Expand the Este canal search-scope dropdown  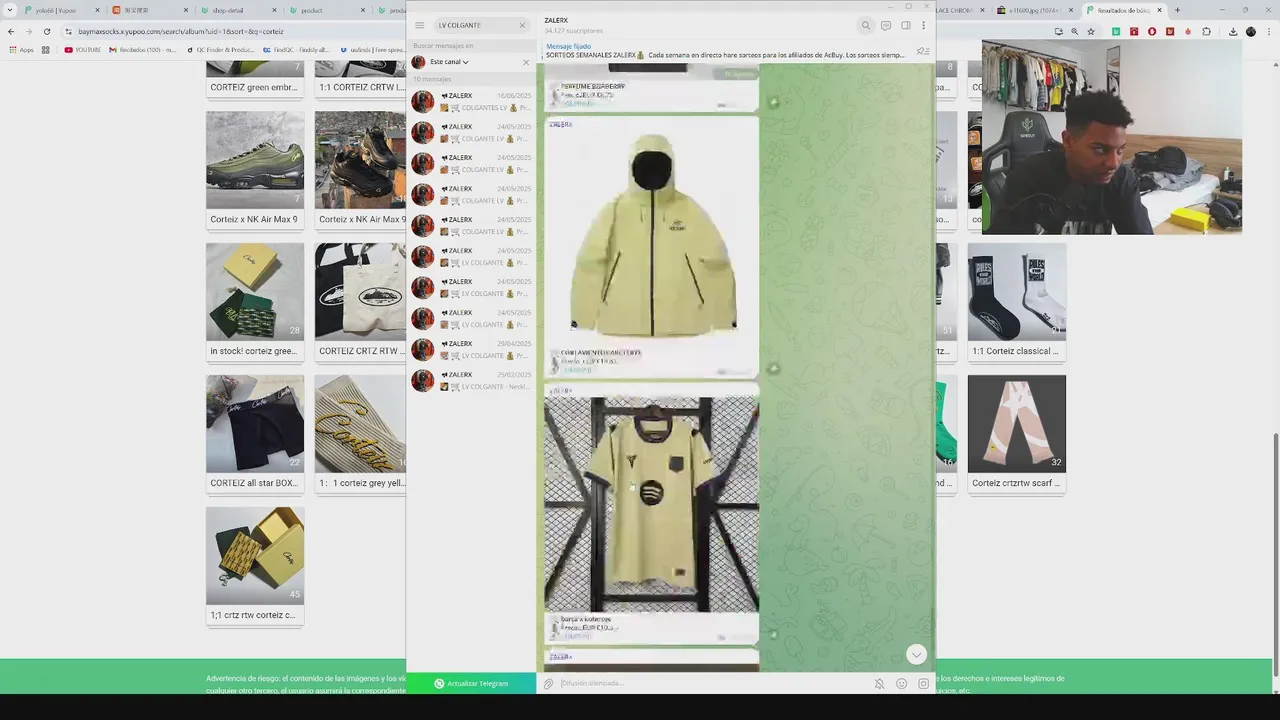pyautogui.click(x=449, y=62)
